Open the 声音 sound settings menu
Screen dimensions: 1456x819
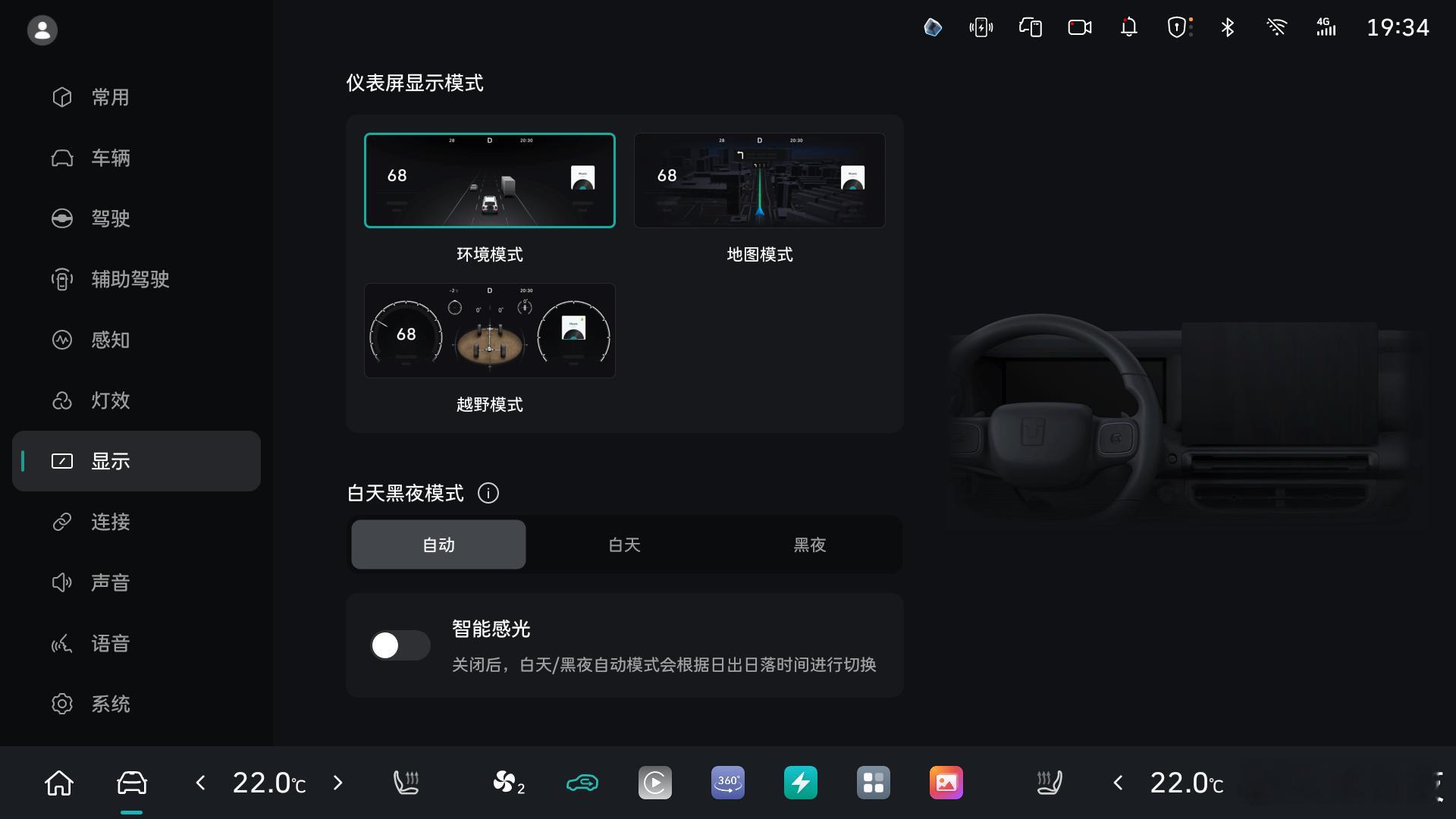tap(110, 582)
